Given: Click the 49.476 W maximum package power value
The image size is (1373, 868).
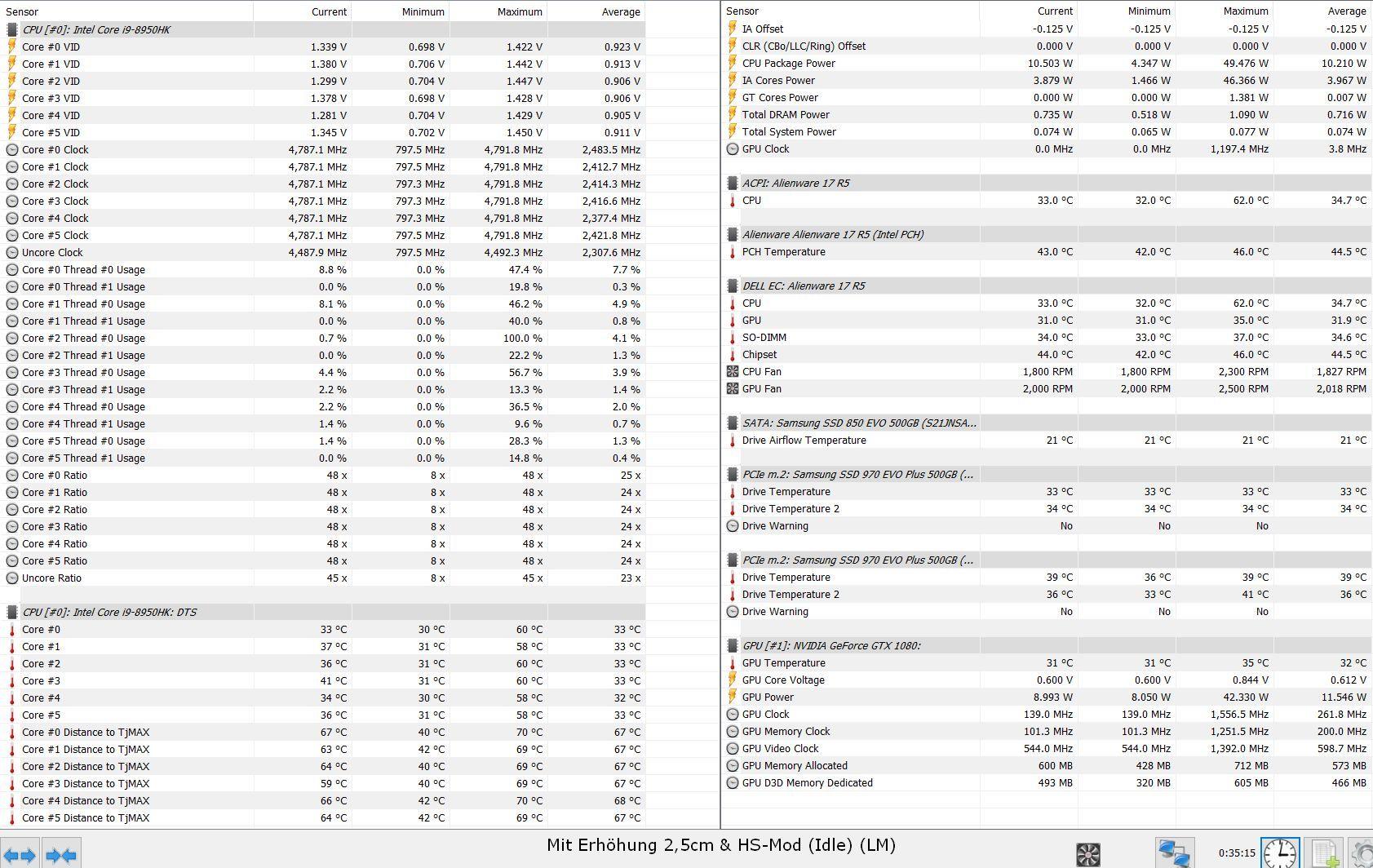Looking at the screenshot, I should coord(1238,64).
